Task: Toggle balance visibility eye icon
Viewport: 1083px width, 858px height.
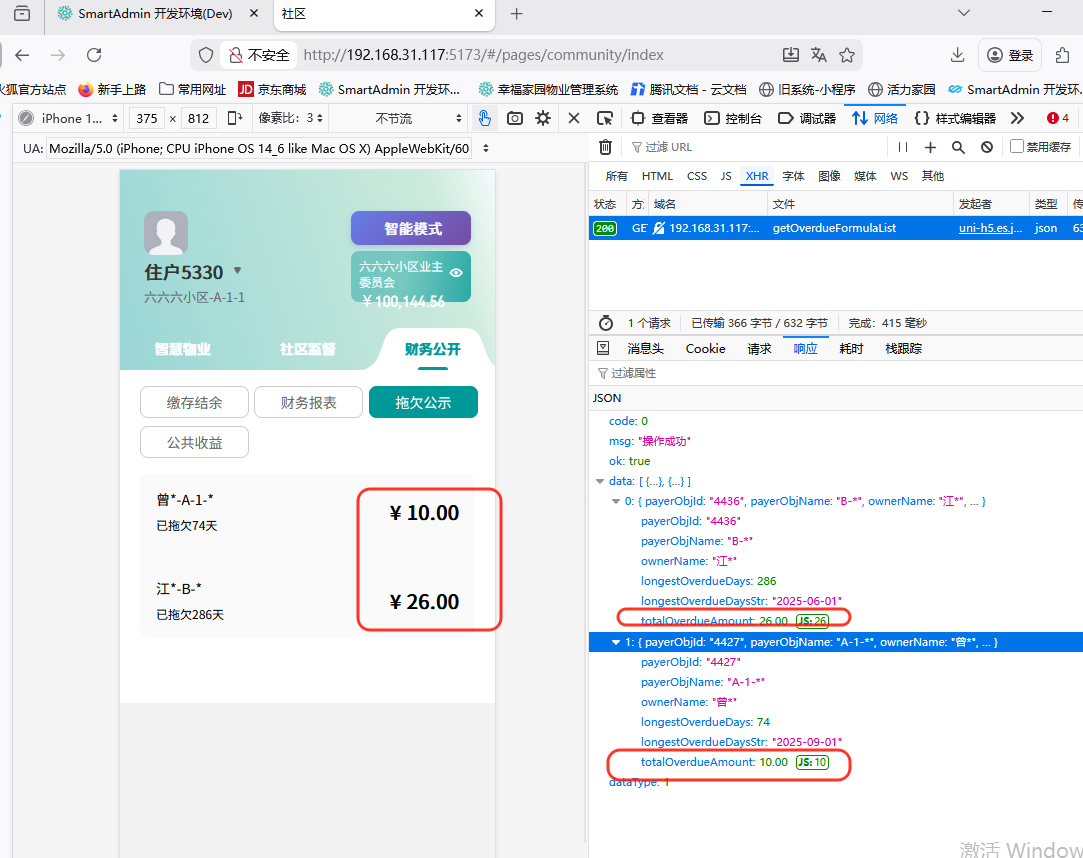Action: (x=456, y=273)
